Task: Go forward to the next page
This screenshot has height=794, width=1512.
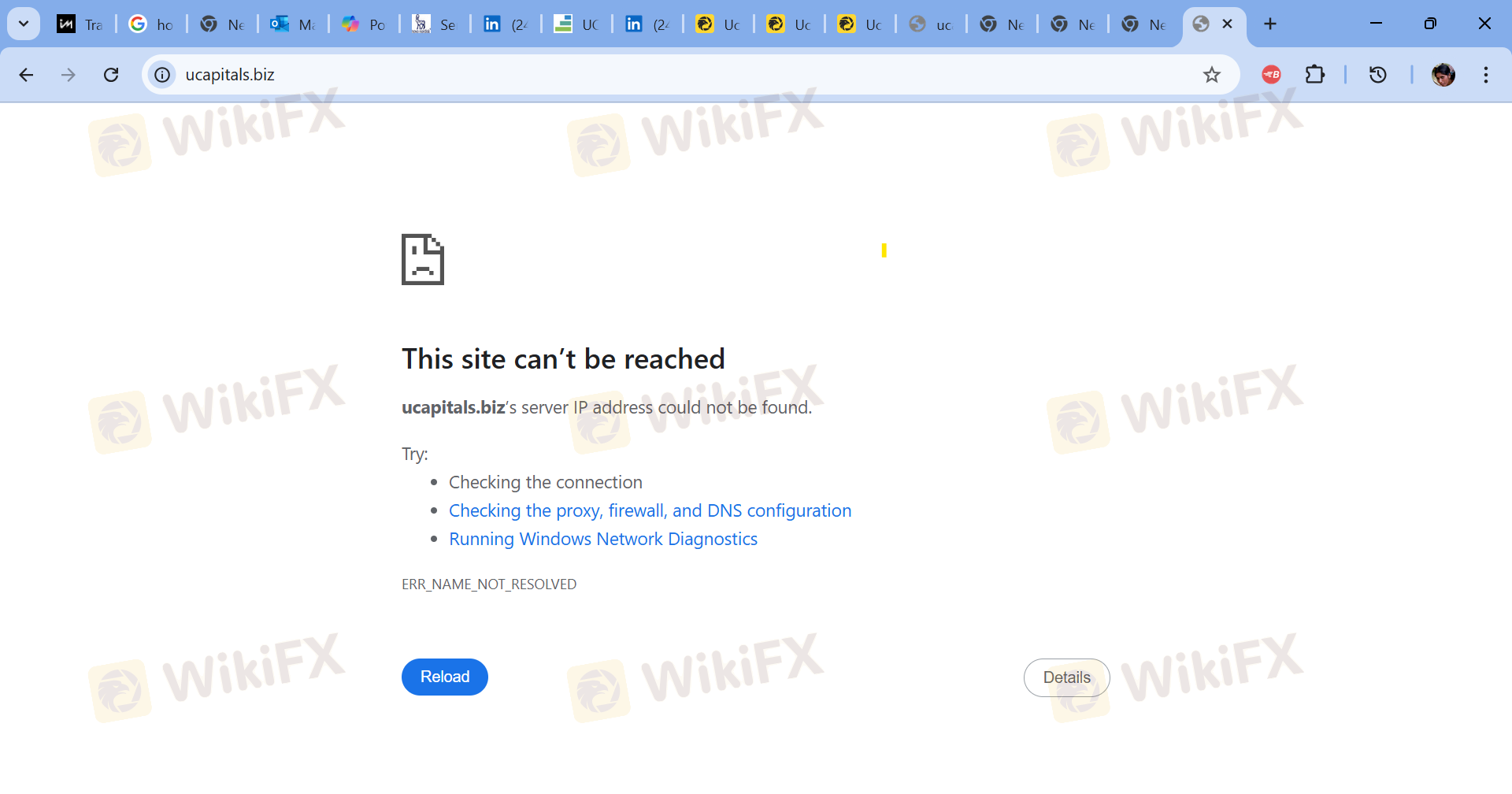Action: (69, 75)
